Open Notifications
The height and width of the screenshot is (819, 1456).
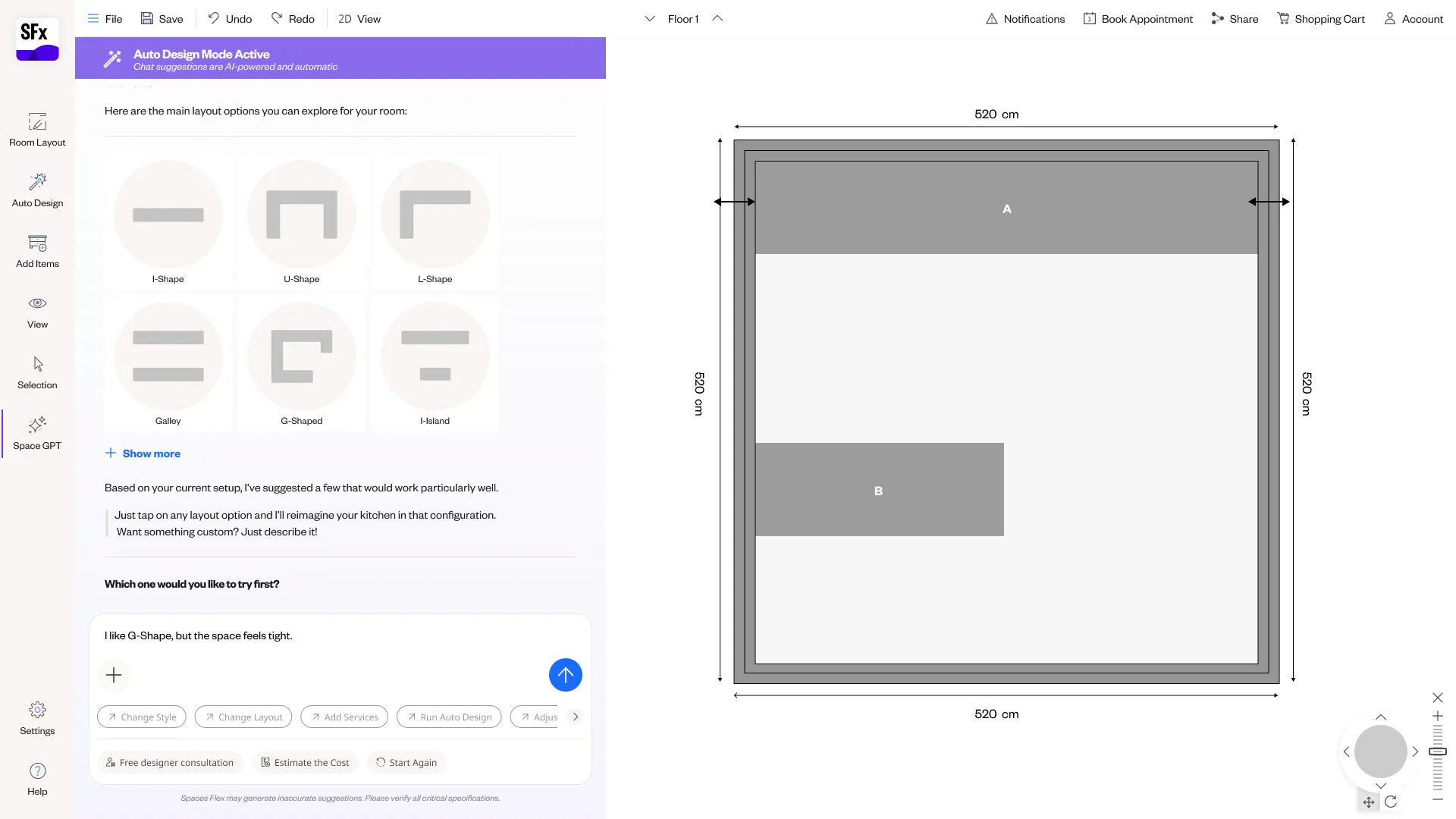pyautogui.click(x=1025, y=19)
